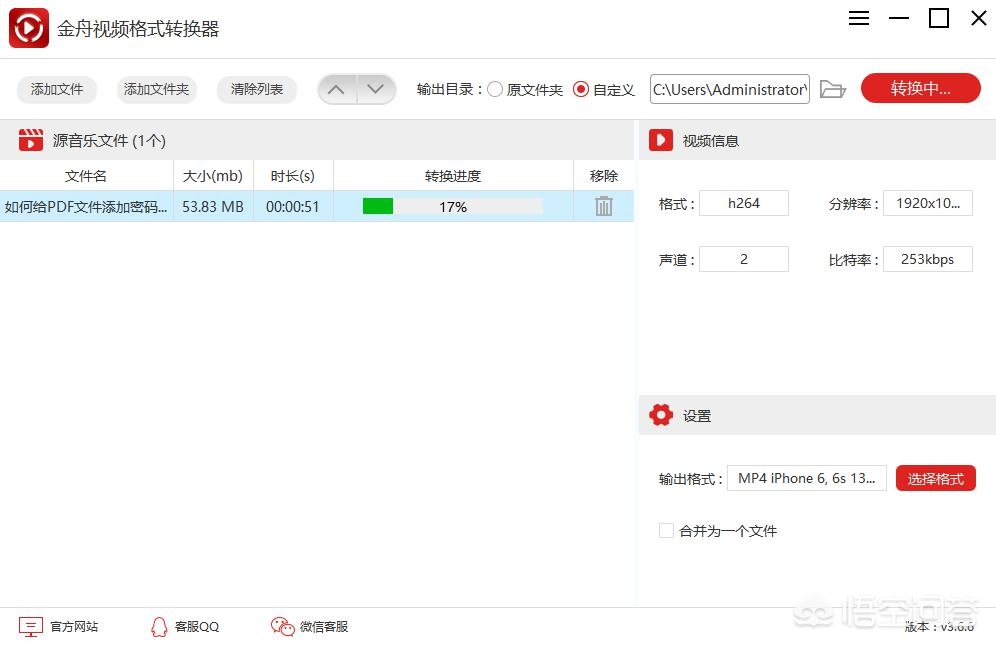Open the 官方网站 link
The height and width of the screenshot is (646, 996).
pyautogui.click(x=74, y=627)
